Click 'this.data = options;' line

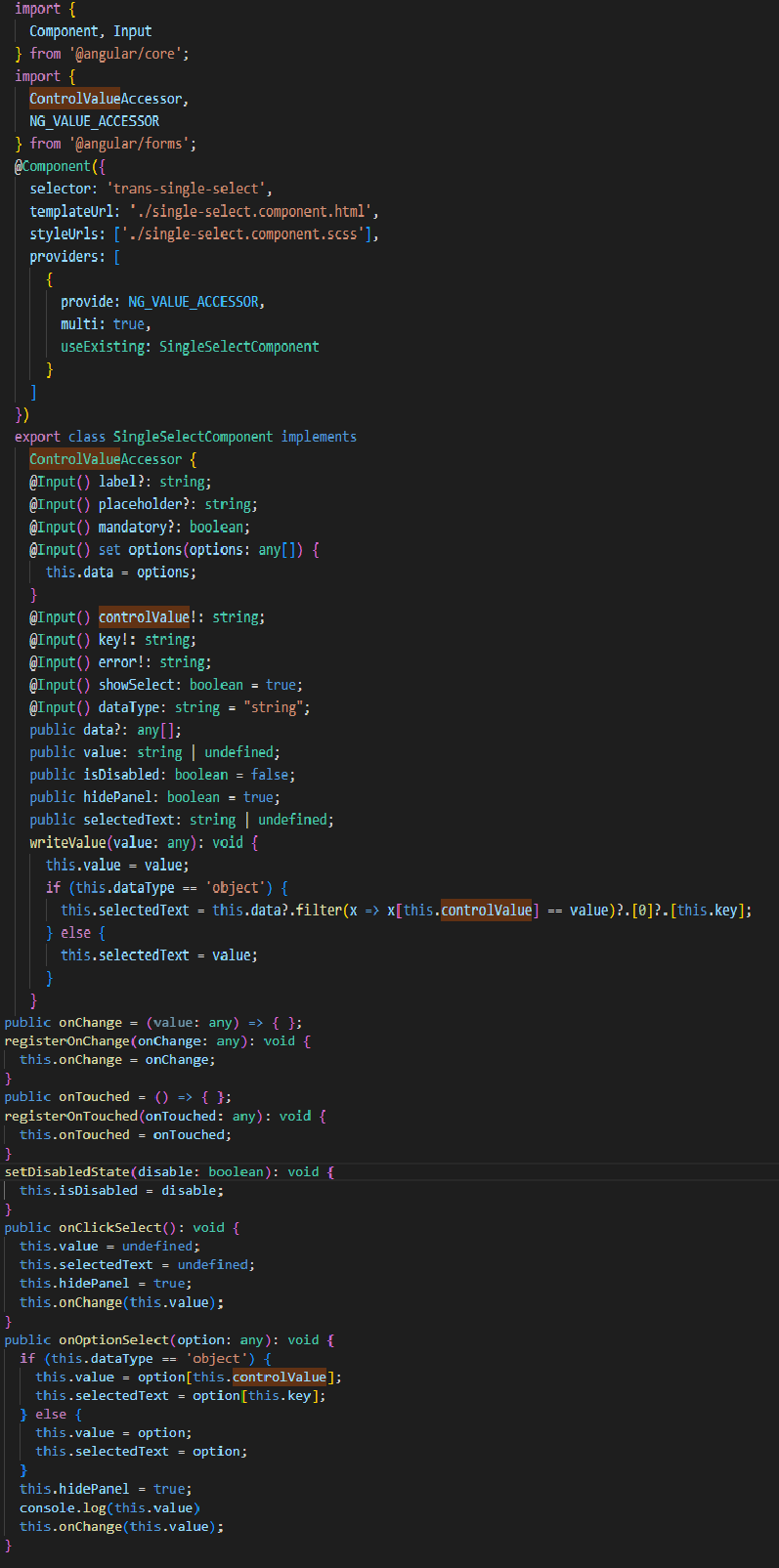pos(121,572)
